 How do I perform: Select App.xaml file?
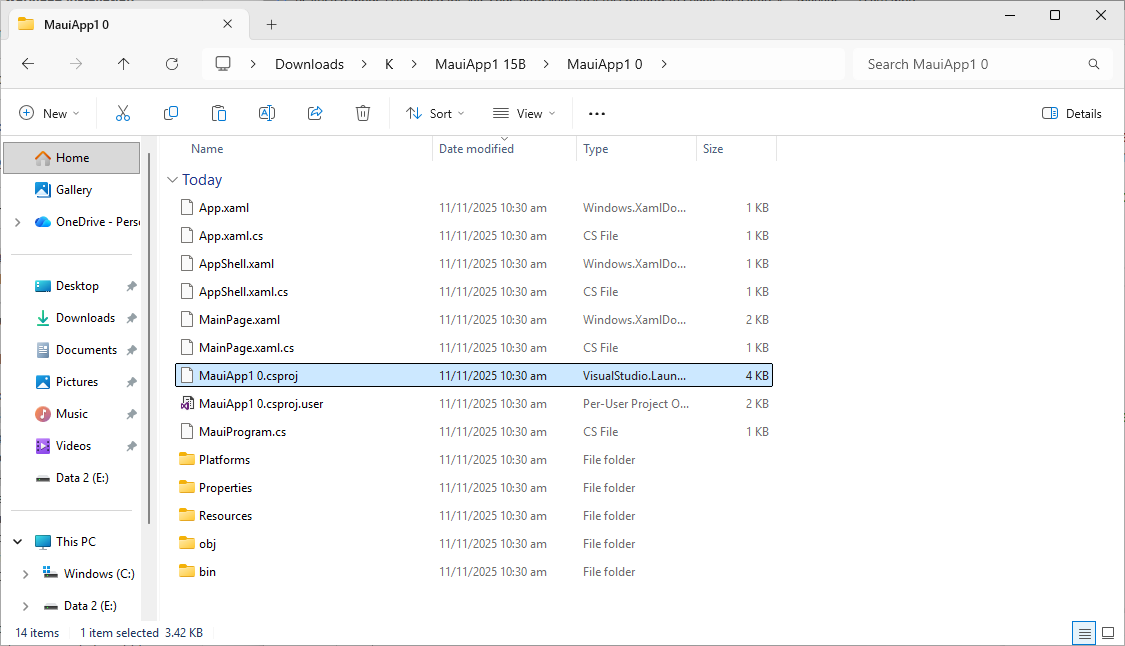pyautogui.click(x=474, y=207)
